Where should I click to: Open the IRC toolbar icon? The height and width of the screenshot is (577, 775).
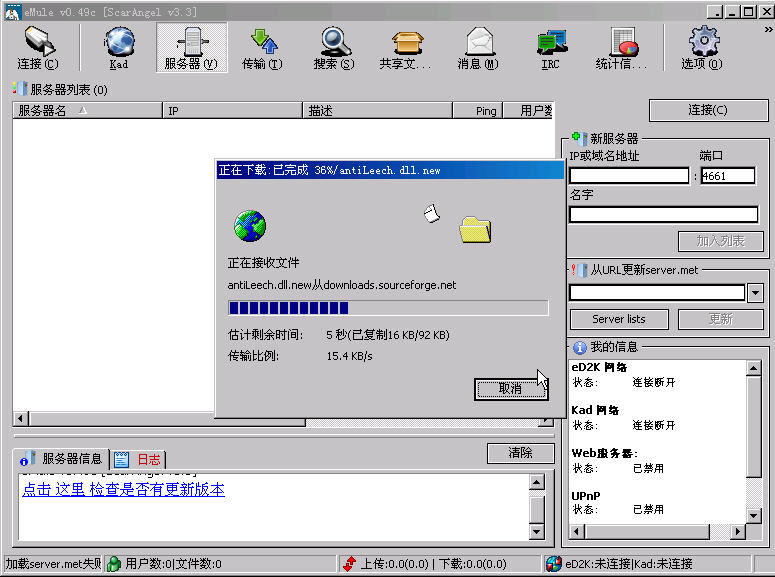550,48
